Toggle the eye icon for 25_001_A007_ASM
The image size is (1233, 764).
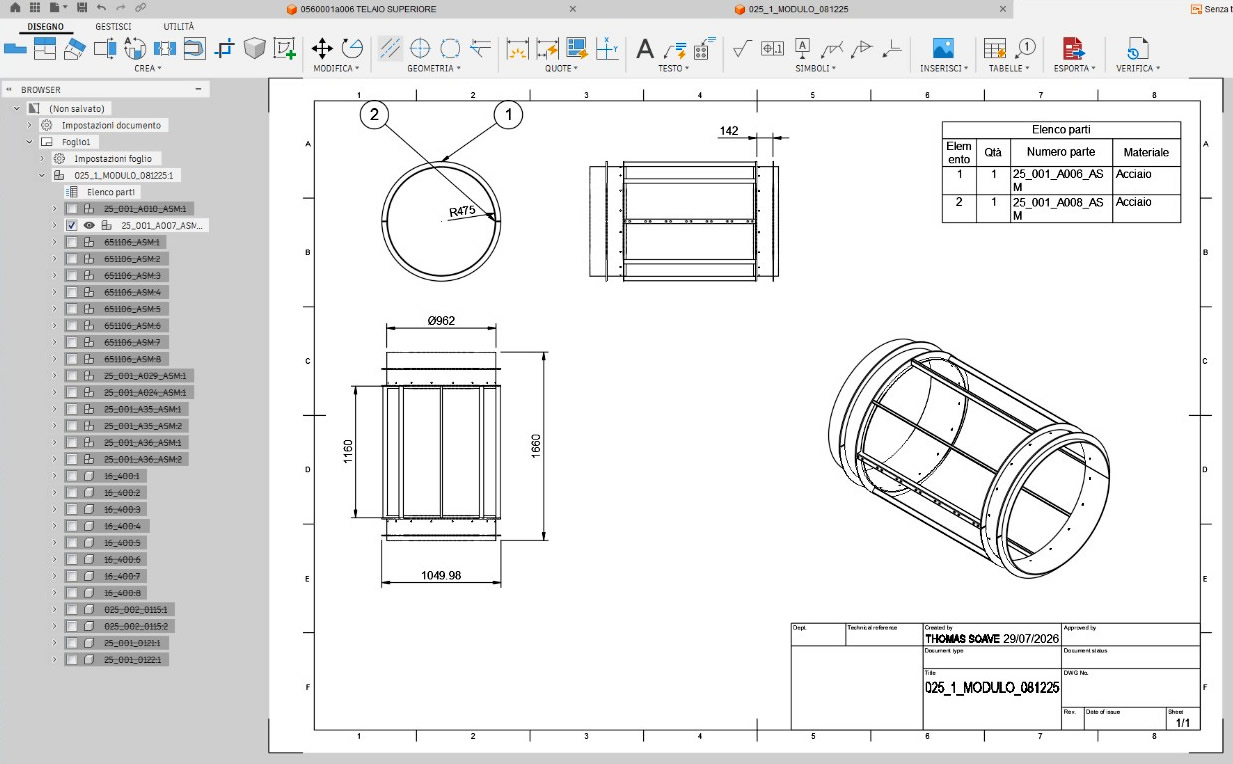[x=89, y=226]
